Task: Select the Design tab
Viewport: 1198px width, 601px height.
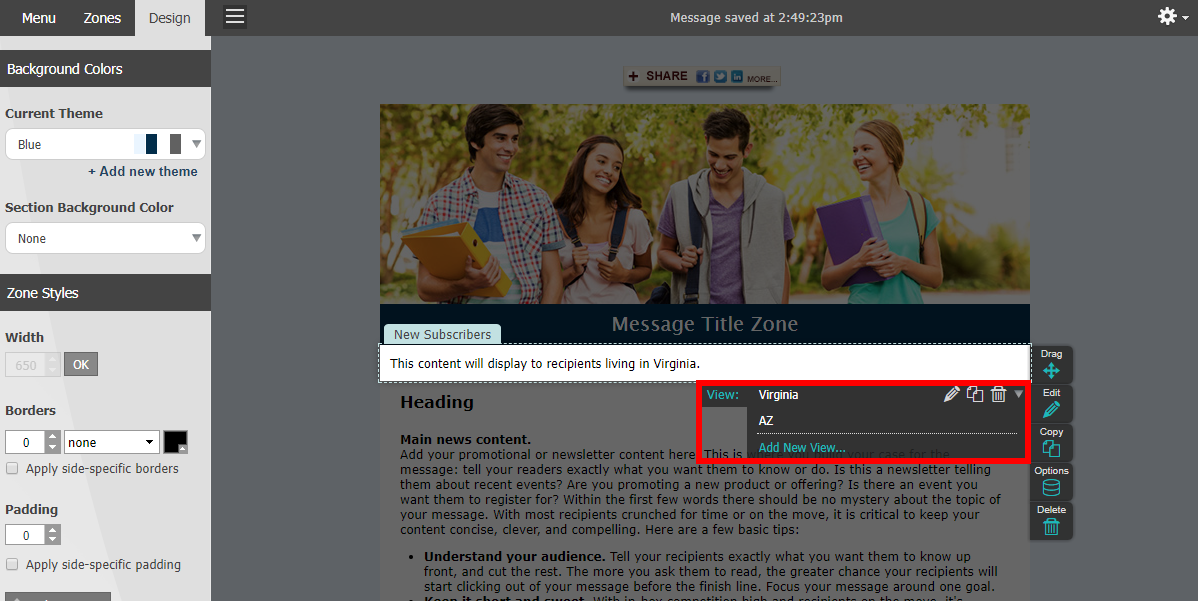Action: tap(170, 18)
